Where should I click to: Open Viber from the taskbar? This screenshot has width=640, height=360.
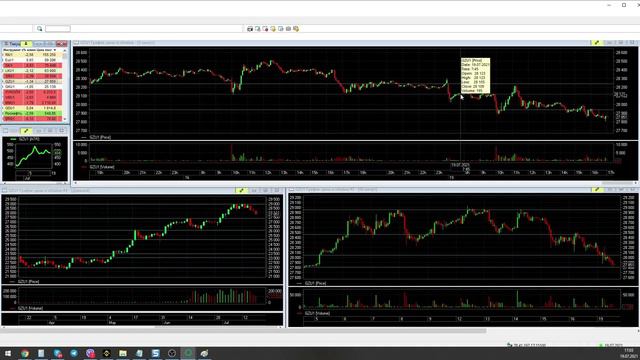tap(90, 353)
